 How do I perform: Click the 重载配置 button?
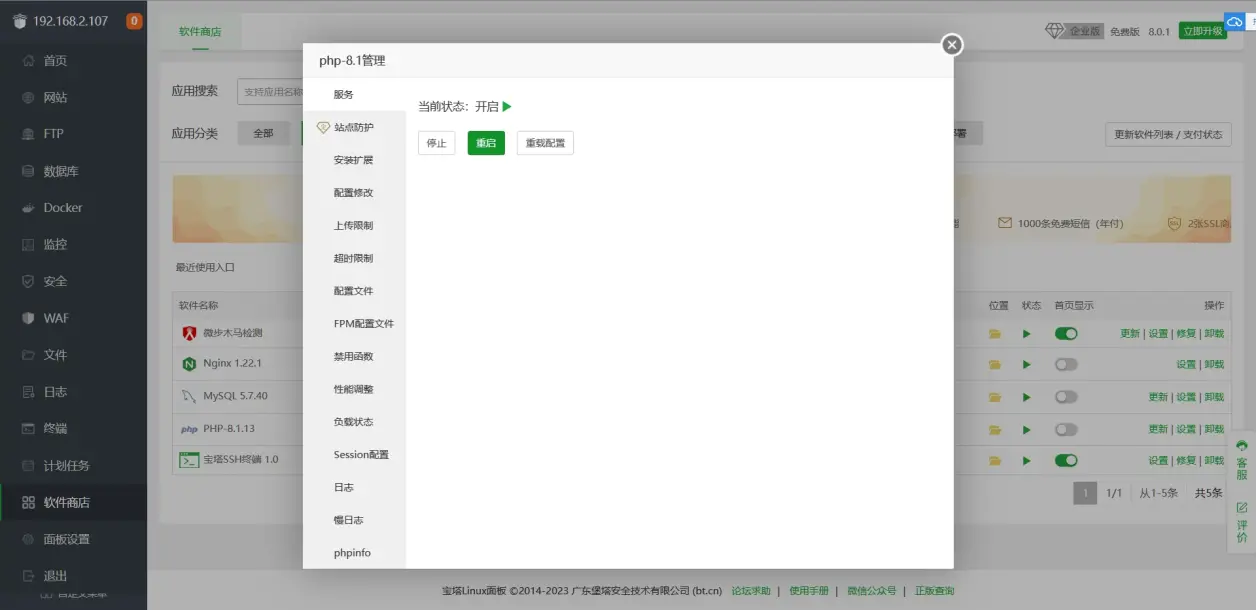(545, 143)
